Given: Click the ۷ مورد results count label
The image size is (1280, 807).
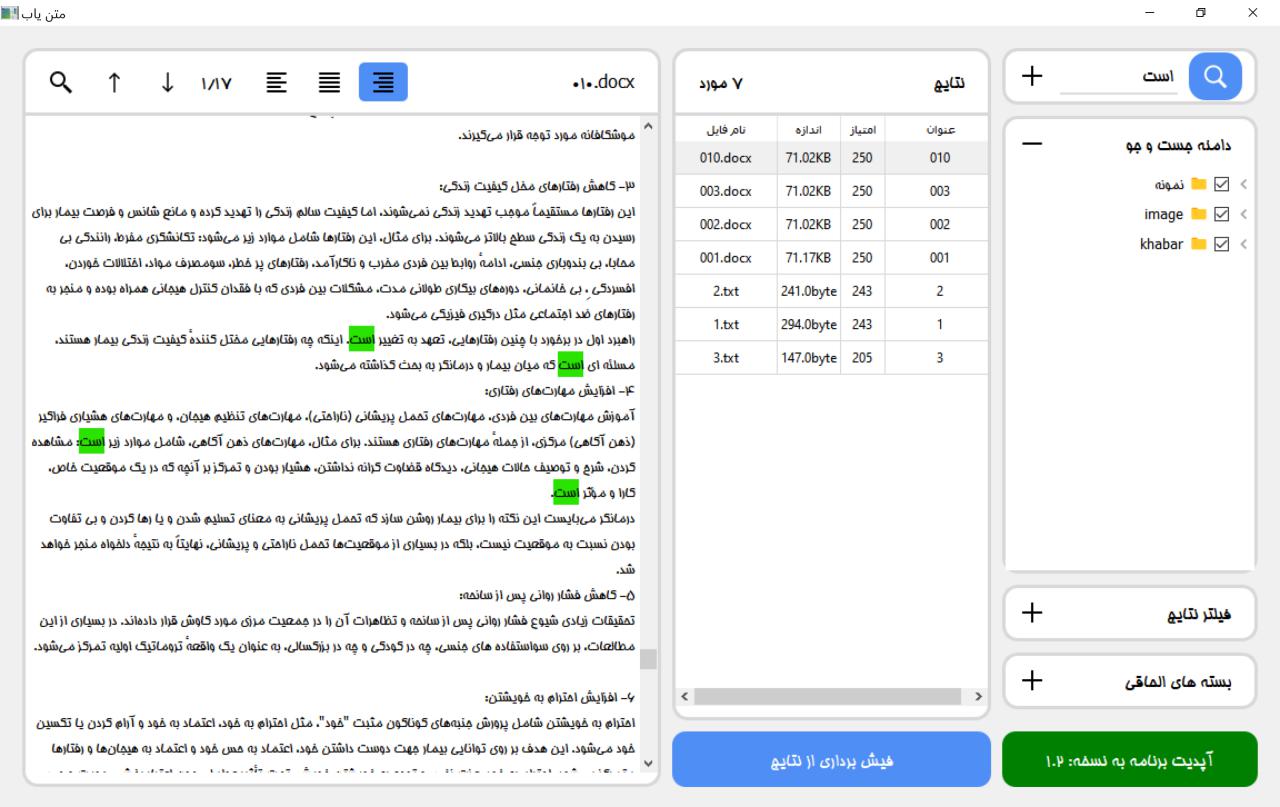Looking at the screenshot, I should click(720, 84).
